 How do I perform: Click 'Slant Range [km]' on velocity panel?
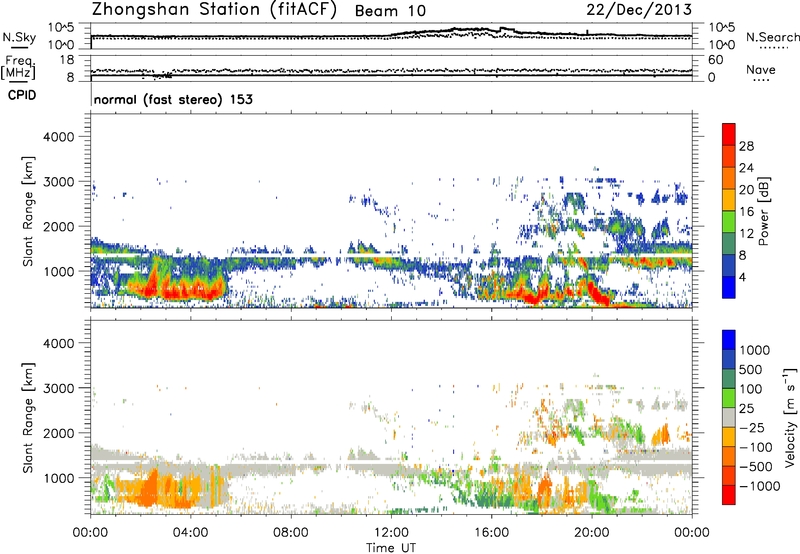point(28,418)
